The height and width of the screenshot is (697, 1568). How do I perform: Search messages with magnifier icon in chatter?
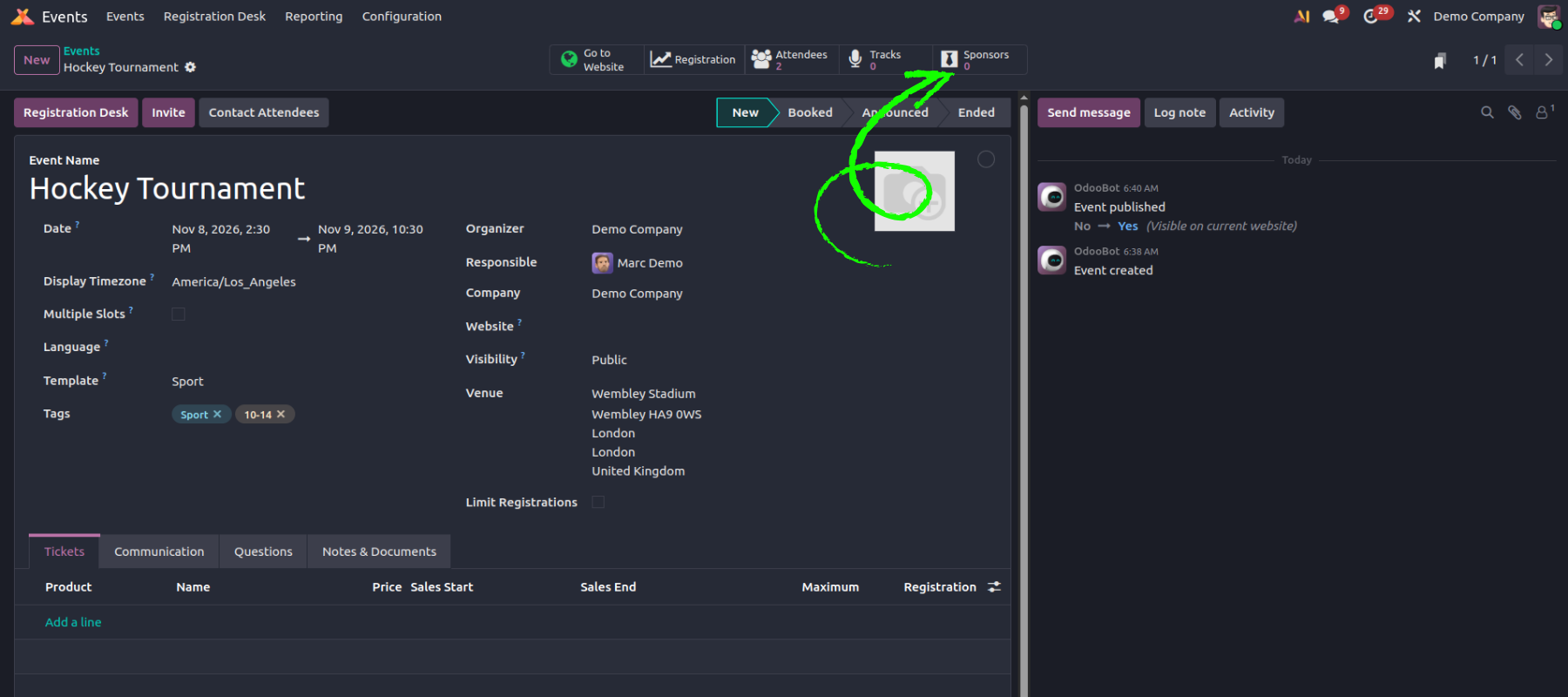pos(1487,112)
